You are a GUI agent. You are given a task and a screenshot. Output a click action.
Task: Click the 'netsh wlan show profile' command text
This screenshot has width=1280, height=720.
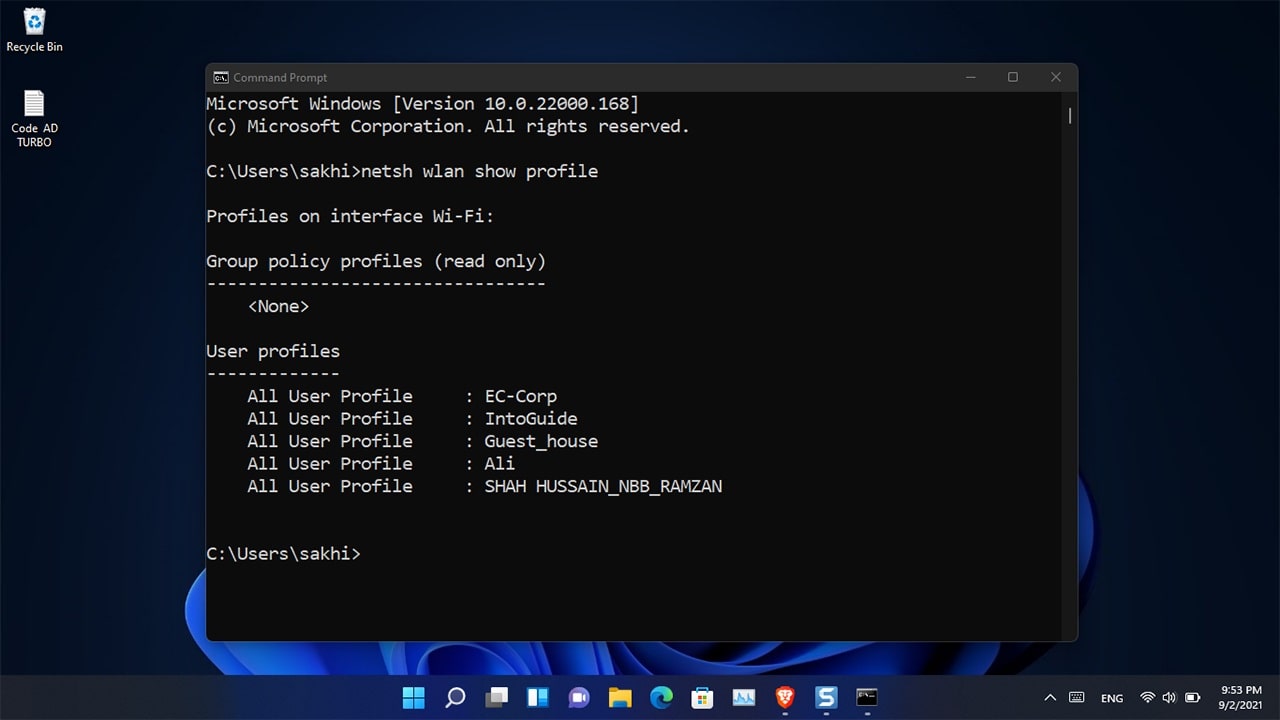click(x=479, y=171)
